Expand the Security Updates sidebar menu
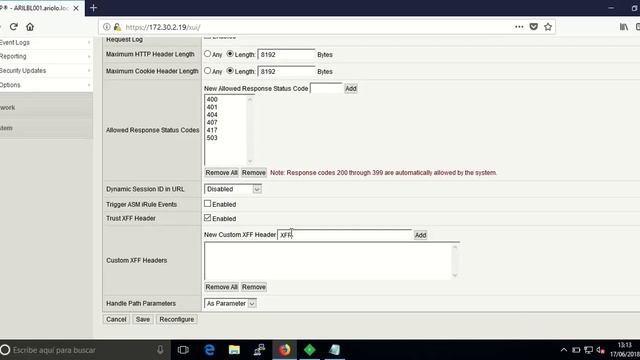Viewport: 640px width, 360px height. pyautogui.click(x=45, y=71)
